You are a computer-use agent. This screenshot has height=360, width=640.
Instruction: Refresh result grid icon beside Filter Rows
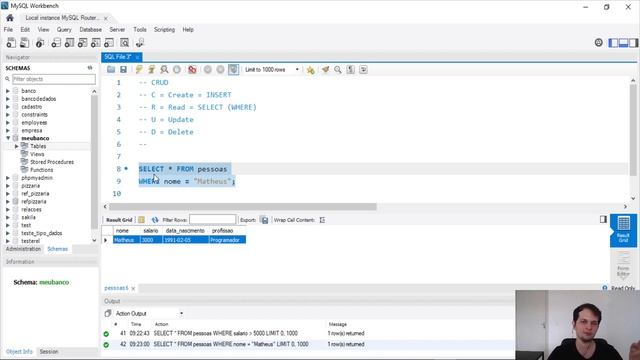(x=155, y=220)
